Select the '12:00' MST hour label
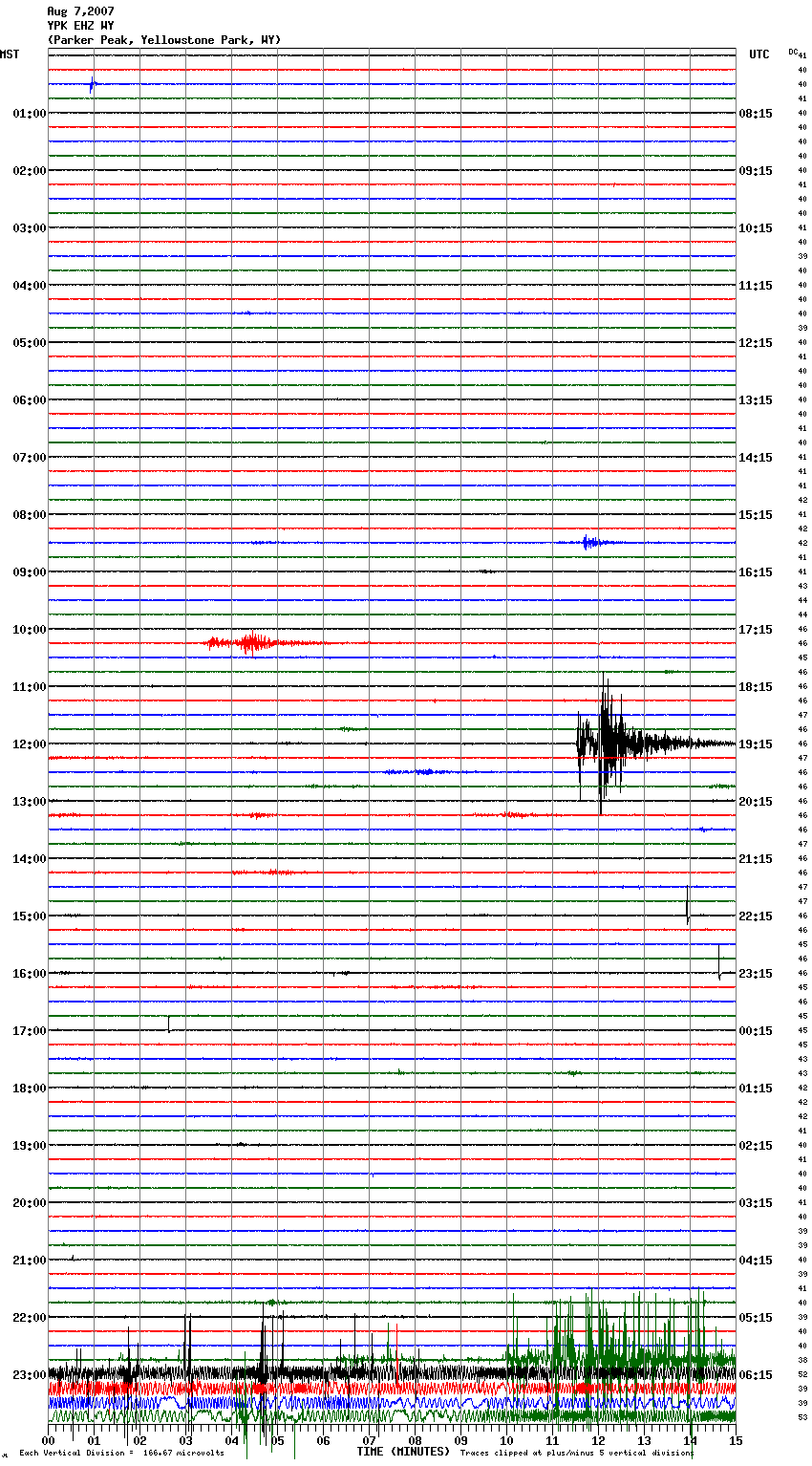 pyautogui.click(x=30, y=744)
